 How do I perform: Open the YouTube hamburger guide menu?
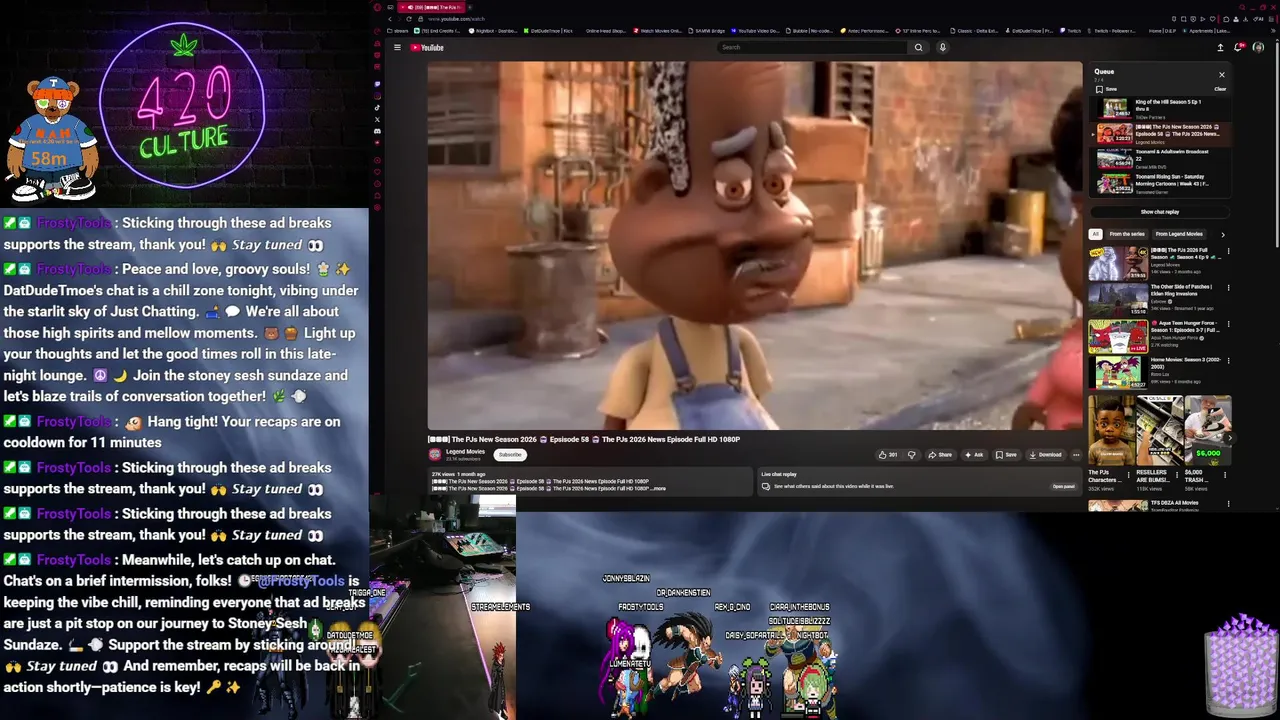point(397,47)
